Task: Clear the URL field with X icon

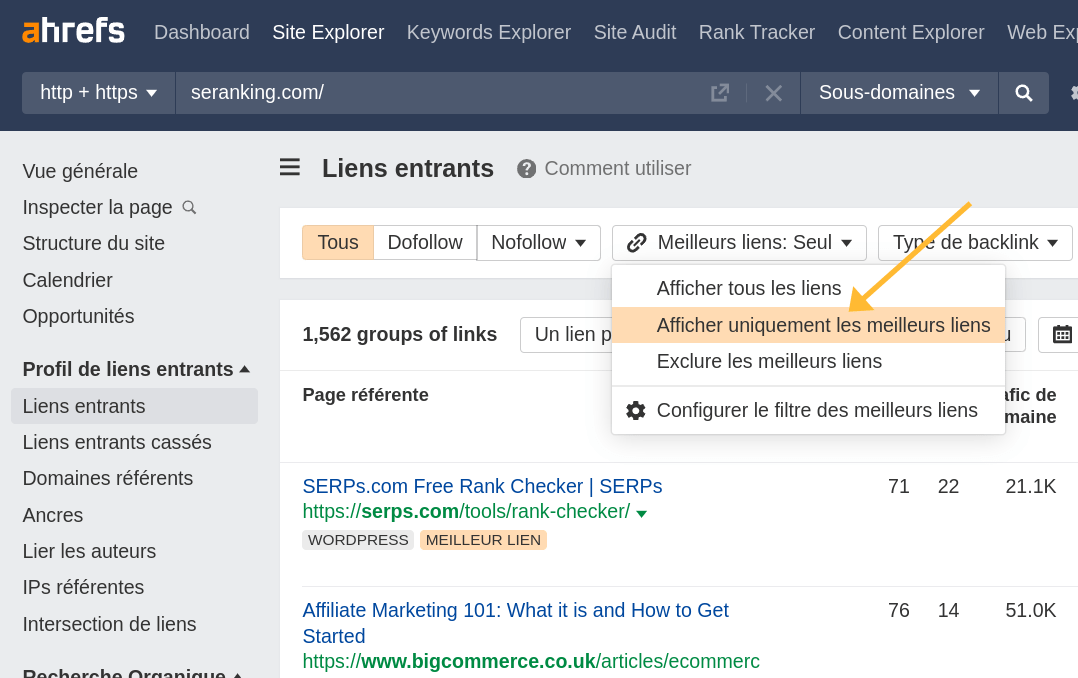Action: [x=773, y=93]
